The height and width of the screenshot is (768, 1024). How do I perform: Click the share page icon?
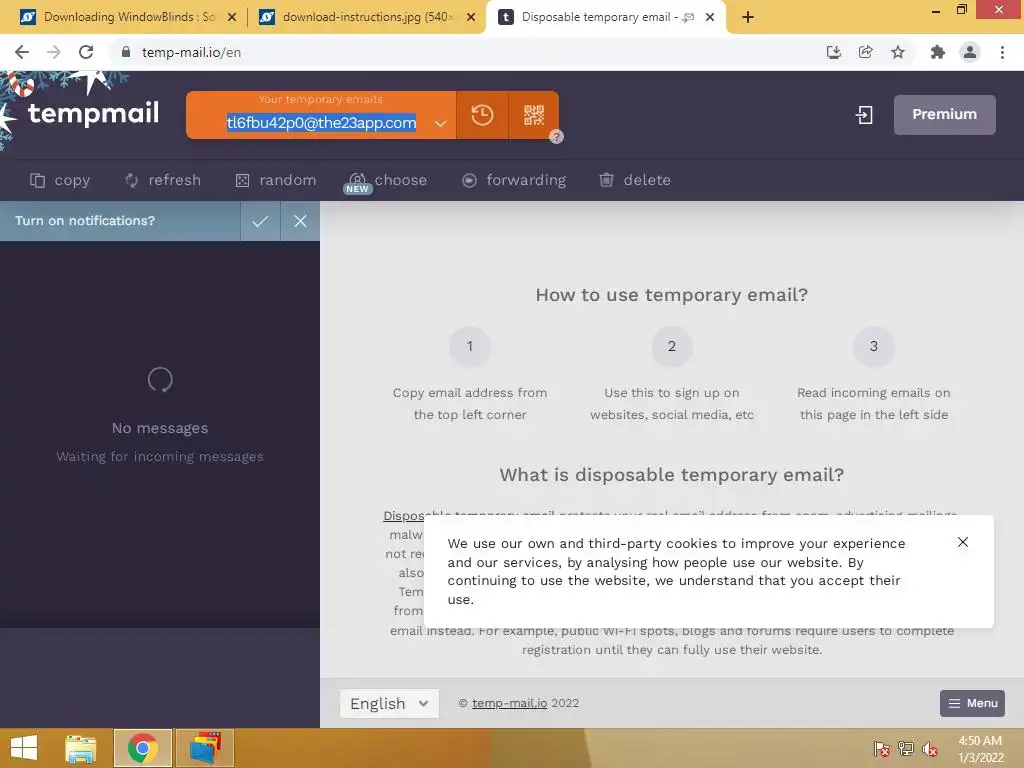pyautogui.click(x=865, y=52)
